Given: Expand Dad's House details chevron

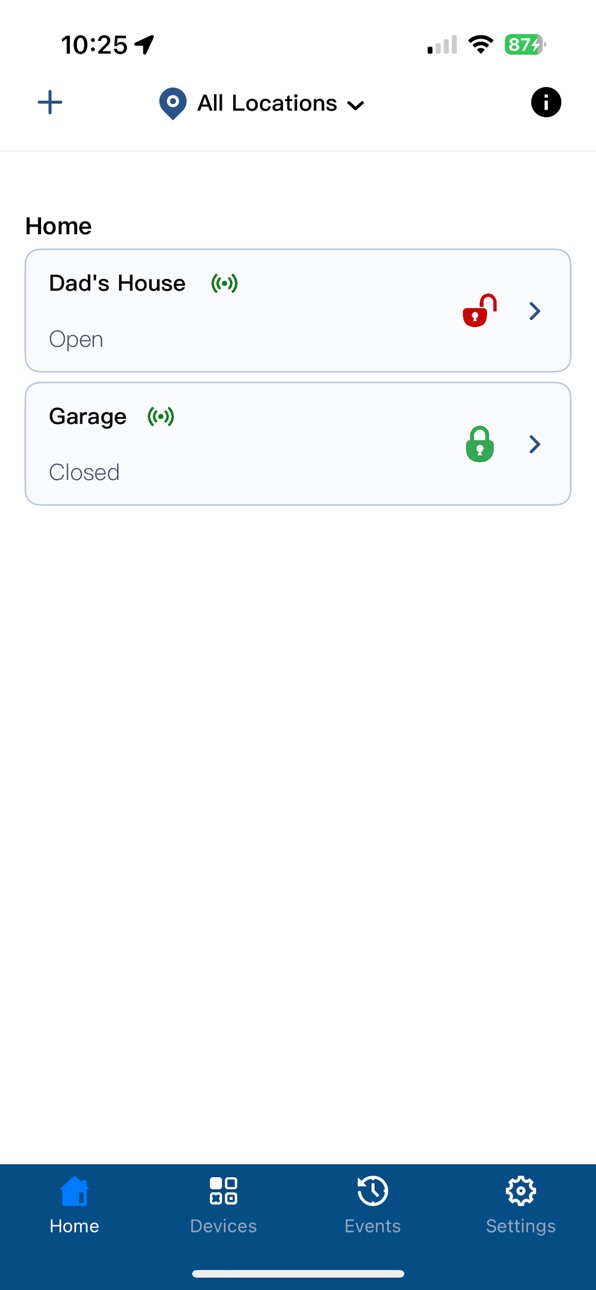Looking at the screenshot, I should pyautogui.click(x=535, y=311).
